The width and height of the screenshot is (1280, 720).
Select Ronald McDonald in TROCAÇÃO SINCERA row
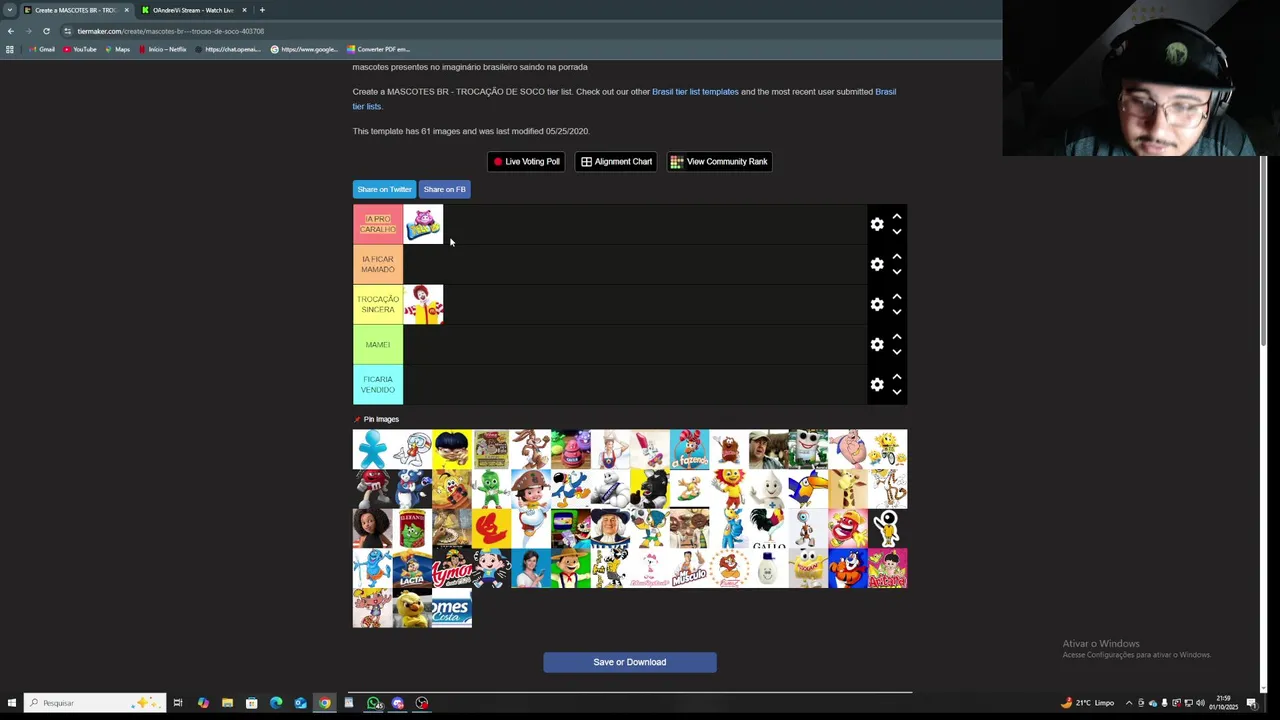click(x=423, y=304)
